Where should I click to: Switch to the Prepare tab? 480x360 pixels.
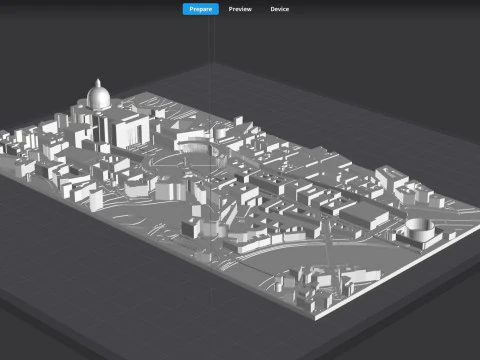click(201, 9)
